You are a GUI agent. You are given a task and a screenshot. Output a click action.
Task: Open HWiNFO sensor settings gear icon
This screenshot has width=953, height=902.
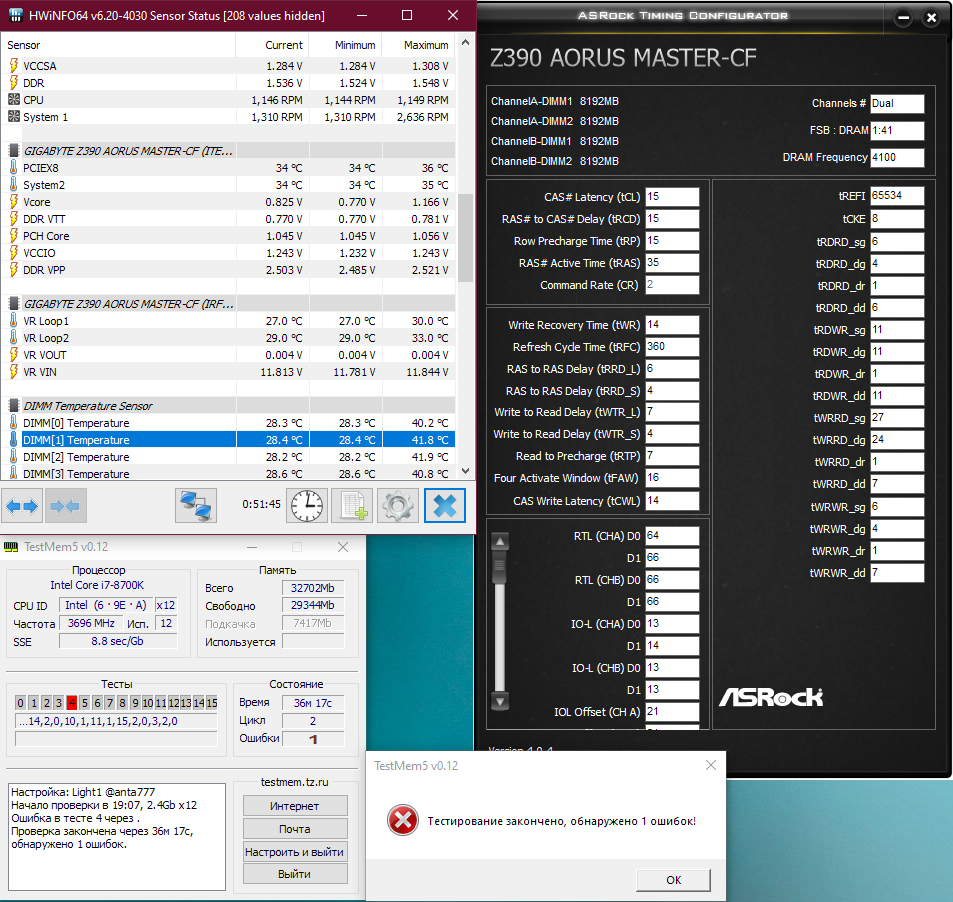tap(398, 506)
